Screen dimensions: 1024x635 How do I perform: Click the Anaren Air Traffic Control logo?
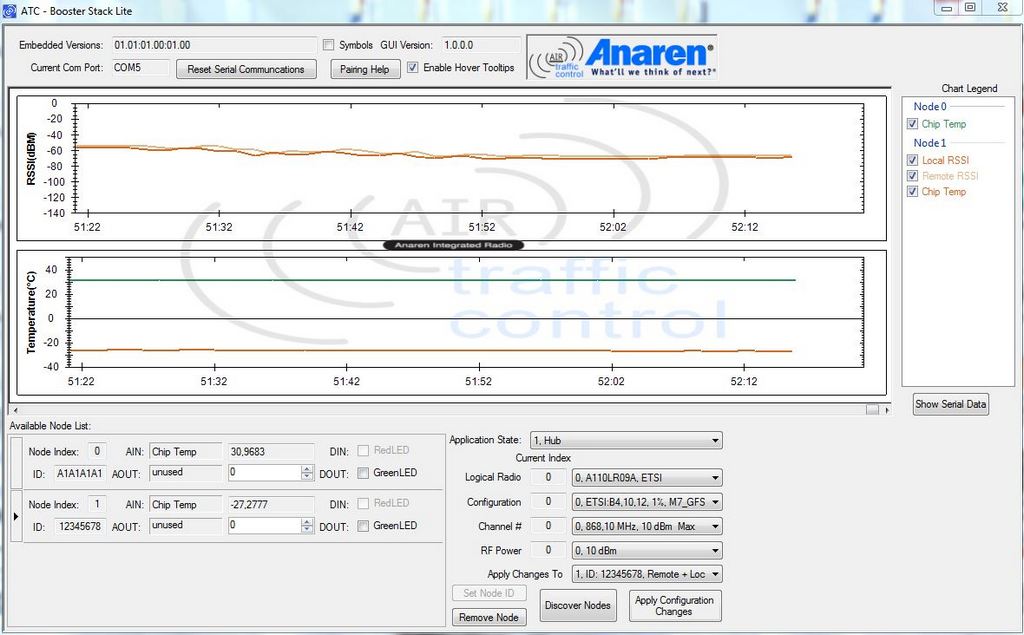coord(621,59)
